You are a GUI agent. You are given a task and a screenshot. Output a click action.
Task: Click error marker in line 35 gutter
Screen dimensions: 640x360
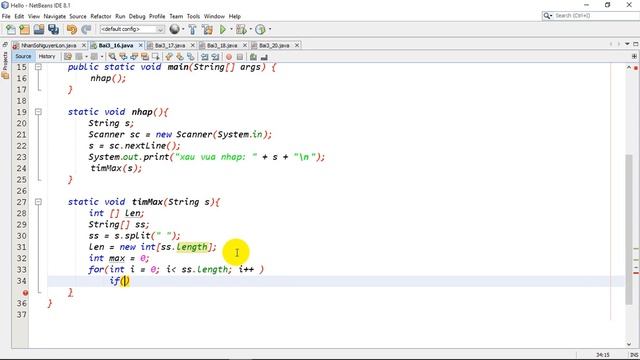pyautogui.click(x=25, y=292)
